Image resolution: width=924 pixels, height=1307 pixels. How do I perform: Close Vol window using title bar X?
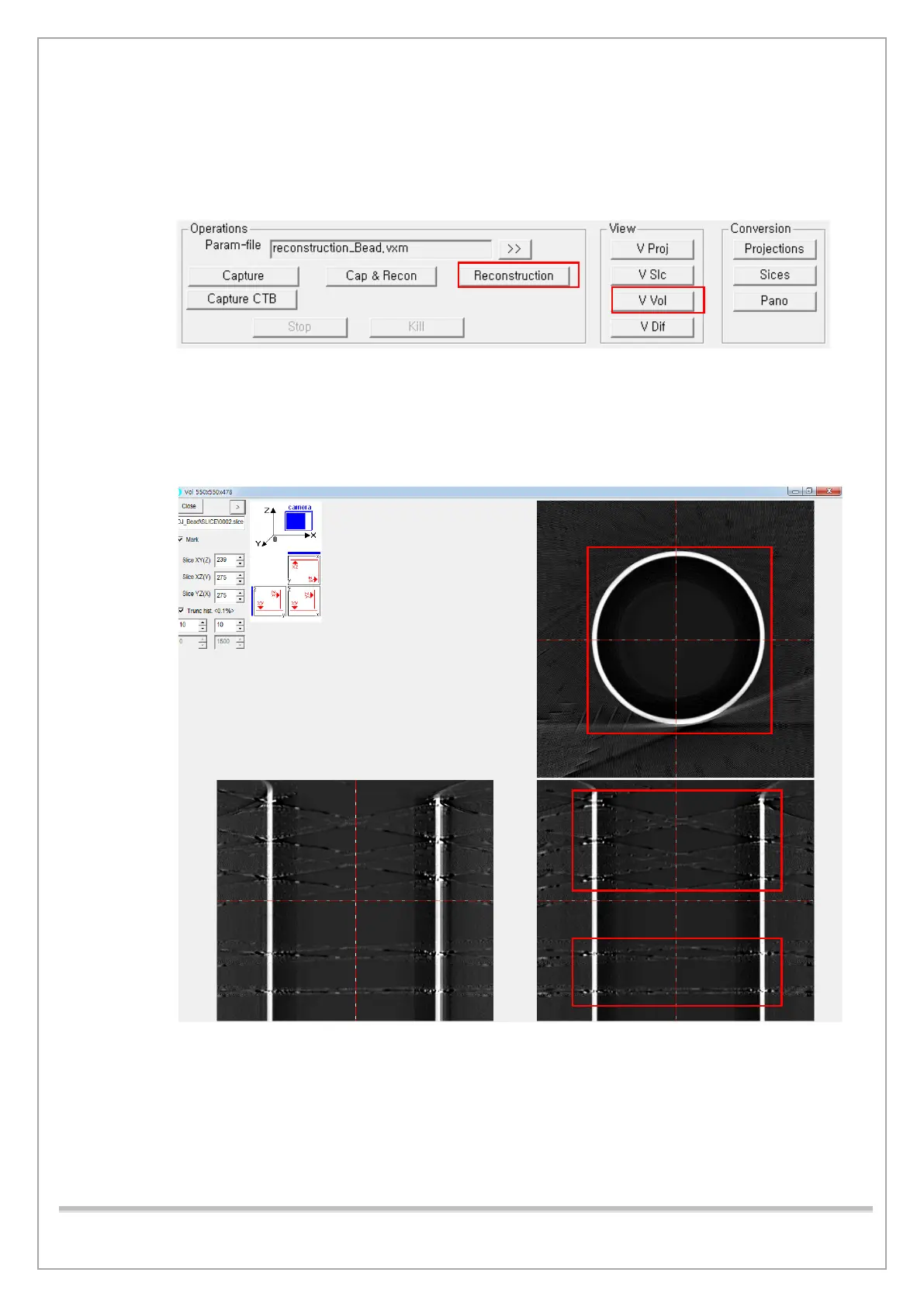(829, 491)
